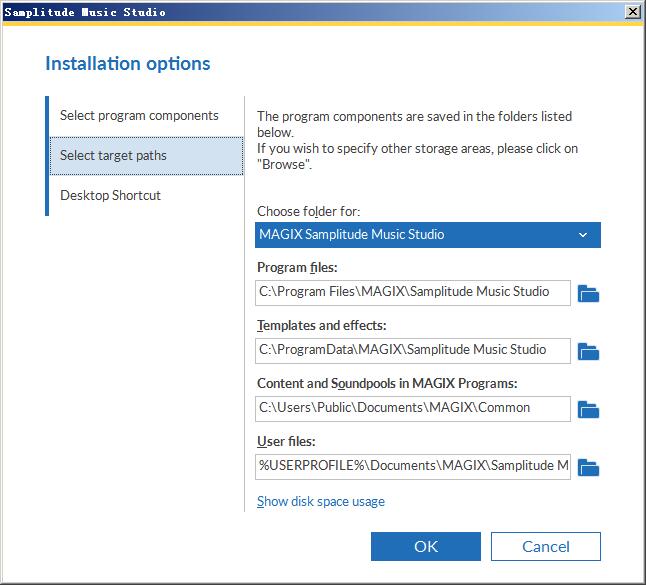Expand the Choose folder for chevron arrow
646x585 pixels.
pyautogui.click(x=583, y=235)
